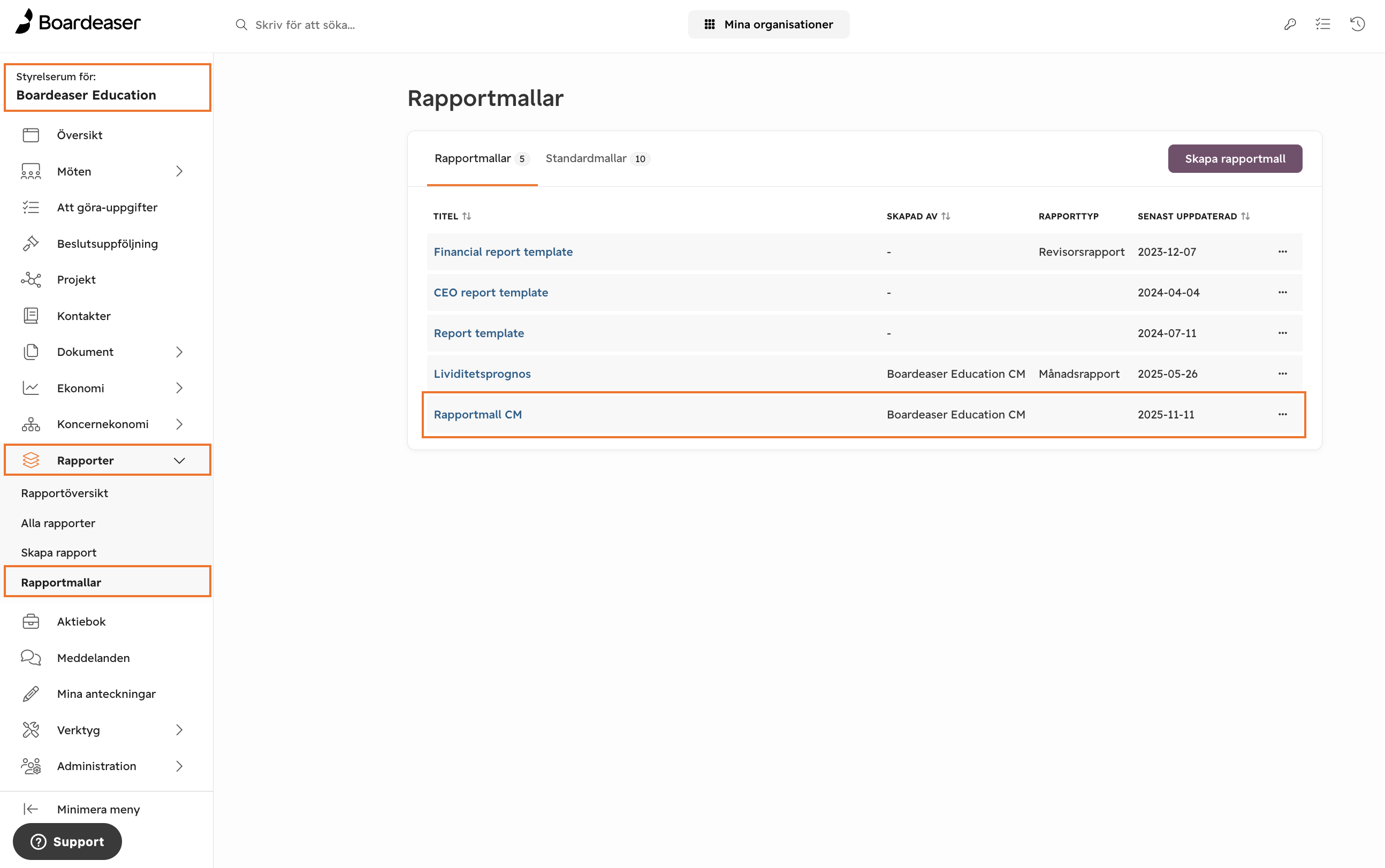This screenshot has width=1385, height=868.
Task: Click the Verktyg tools icon
Action: tap(31, 730)
